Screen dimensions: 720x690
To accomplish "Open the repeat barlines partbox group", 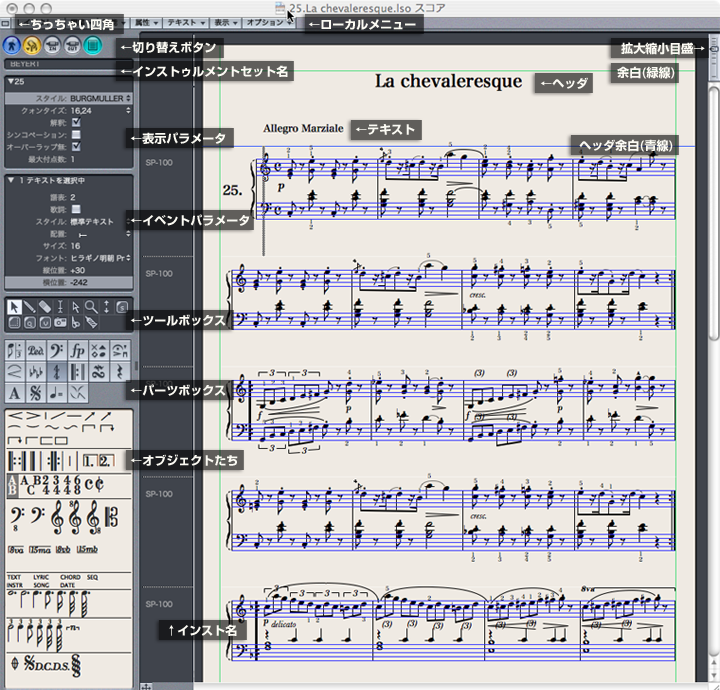I will (78, 372).
